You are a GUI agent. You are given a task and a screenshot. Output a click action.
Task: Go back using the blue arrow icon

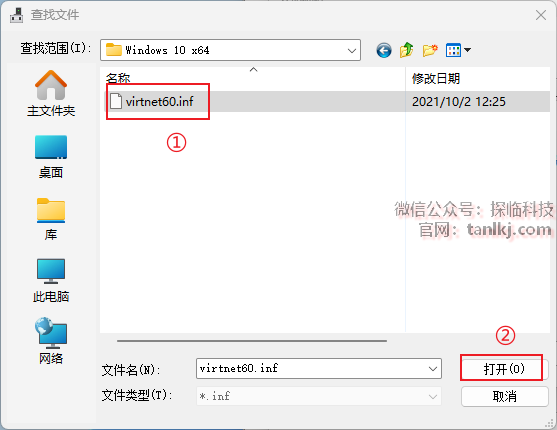[x=384, y=50]
